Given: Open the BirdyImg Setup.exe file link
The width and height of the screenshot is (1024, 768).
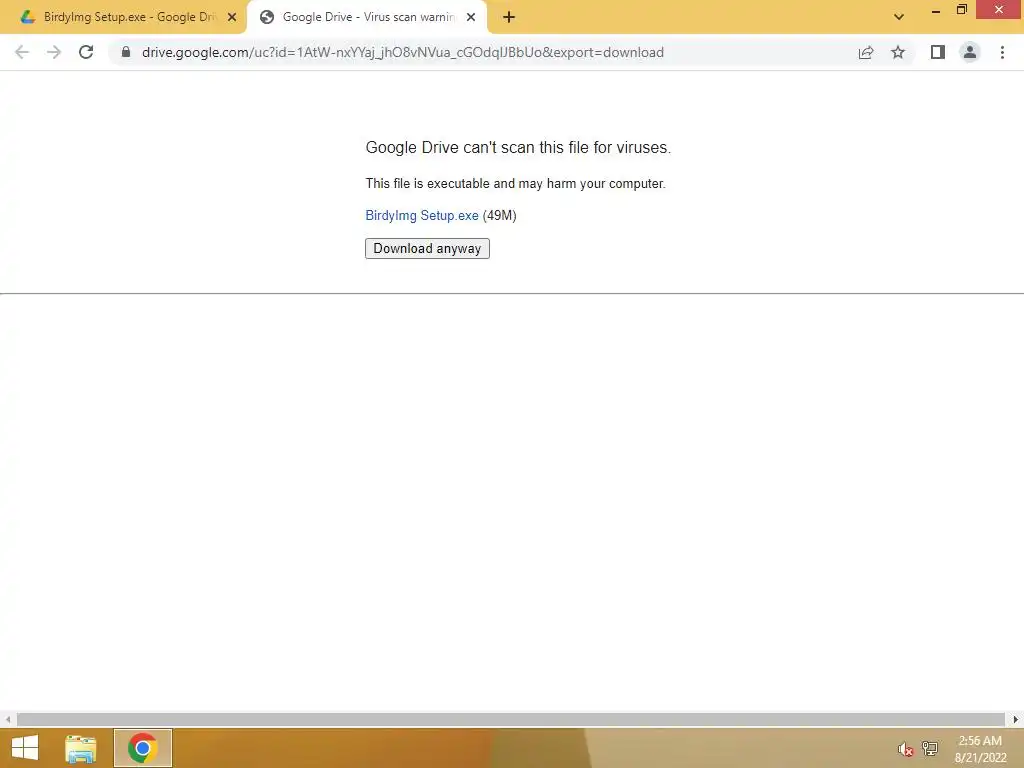Looking at the screenshot, I should [422, 216].
